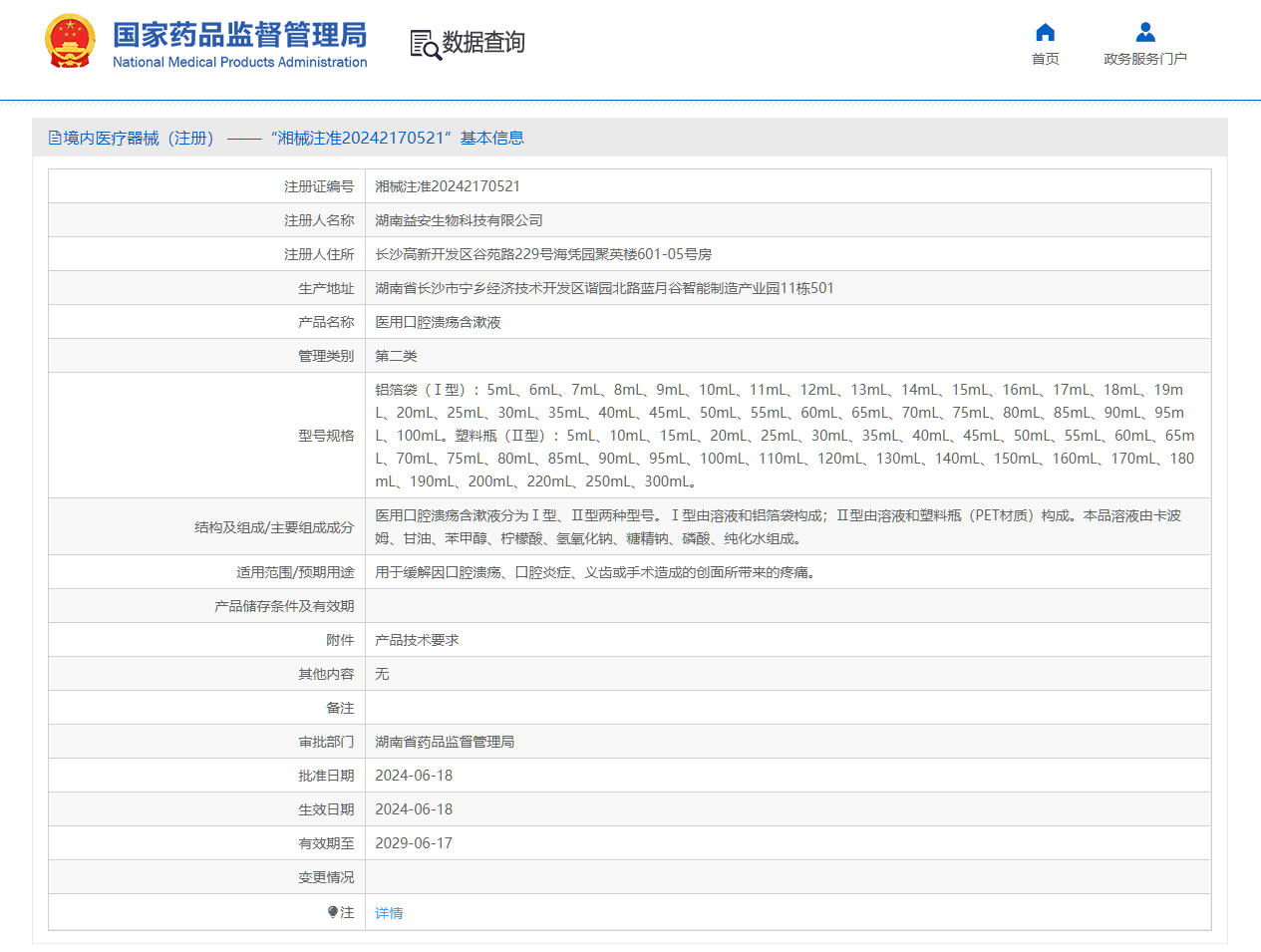This screenshot has width=1261, height=952.
Task: Click the registrant name 湖南益安生物科技有限公司
Action: [x=459, y=220]
